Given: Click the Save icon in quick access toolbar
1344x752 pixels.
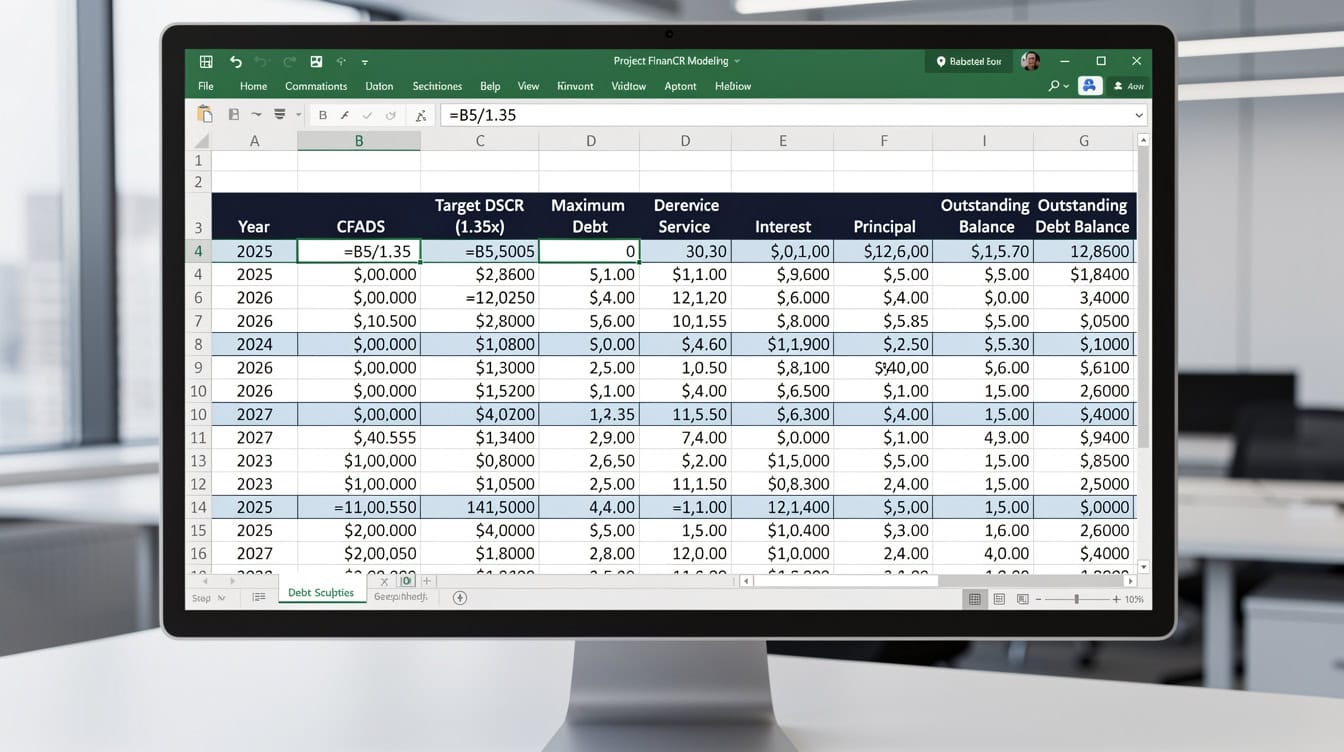Looking at the screenshot, I should (x=316, y=61).
